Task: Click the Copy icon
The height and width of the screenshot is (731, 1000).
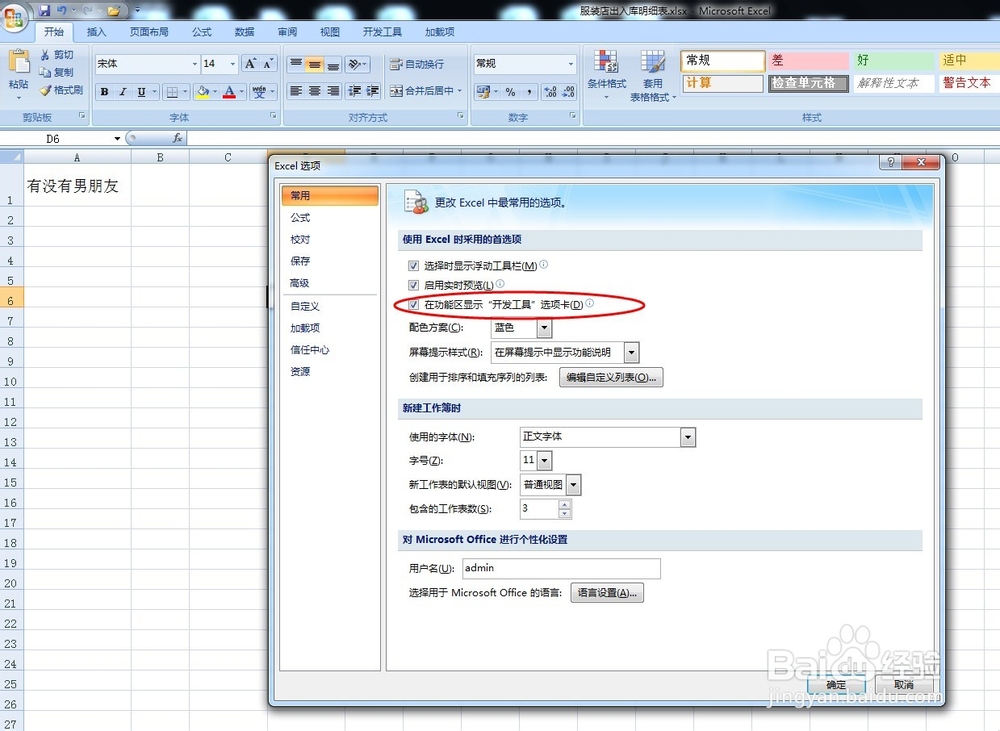Action: click(45, 72)
